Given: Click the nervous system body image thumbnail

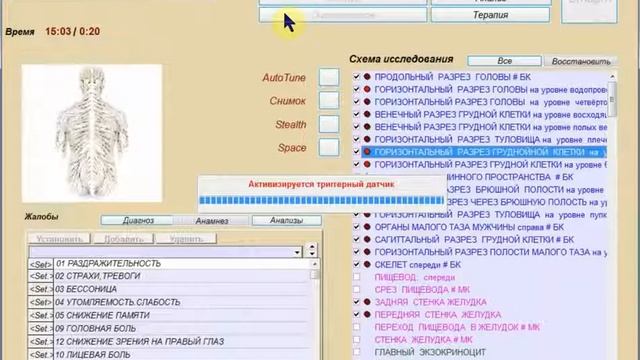Looking at the screenshot, I should pyautogui.click(x=92, y=133).
